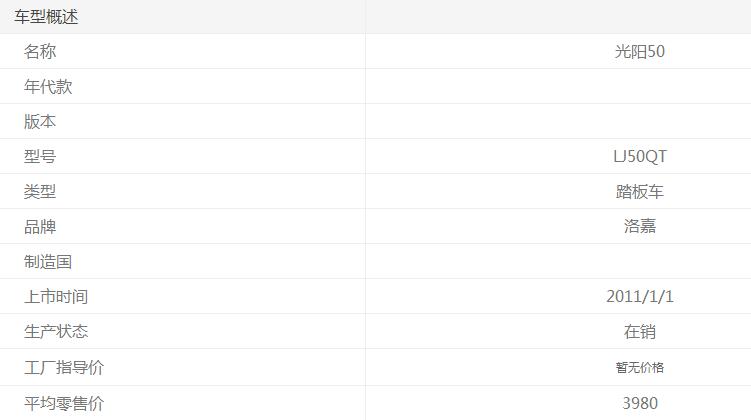Select the 版本 row label
Viewport: 751px width, 420px height.
click(x=40, y=122)
